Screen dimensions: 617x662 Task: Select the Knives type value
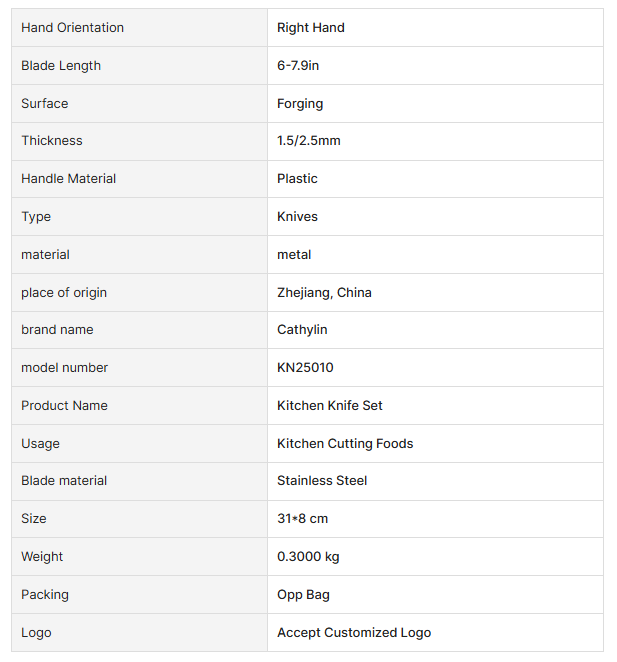click(297, 217)
